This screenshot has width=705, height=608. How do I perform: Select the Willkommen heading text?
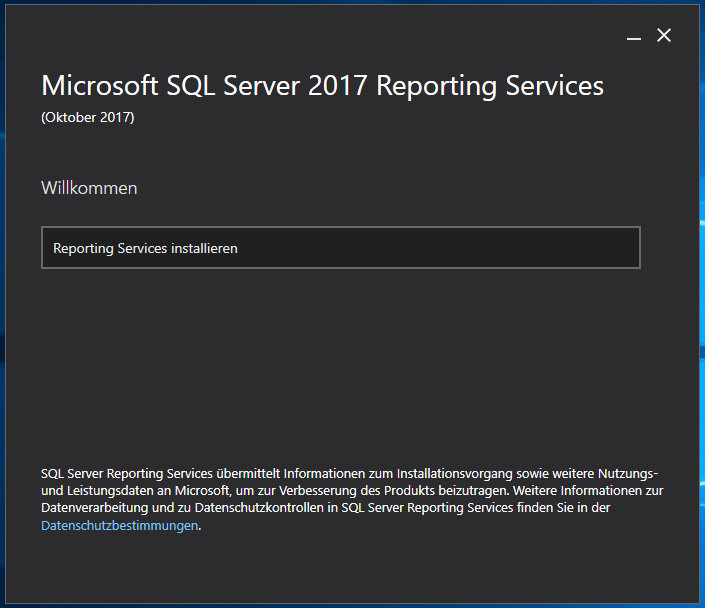click(x=89, y=188)
